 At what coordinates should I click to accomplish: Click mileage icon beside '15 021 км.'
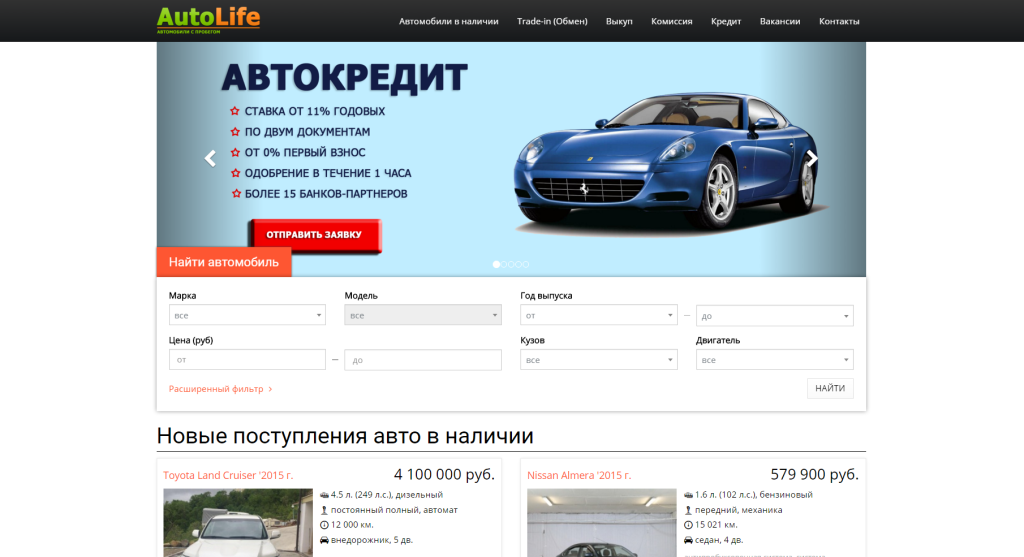pyautogui.click(x=688, y=525)
